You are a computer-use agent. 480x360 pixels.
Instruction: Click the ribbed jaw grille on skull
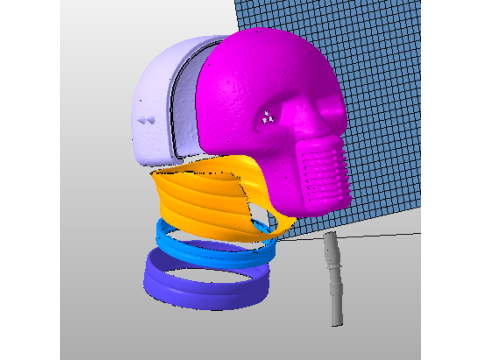[x=324, y=175]
